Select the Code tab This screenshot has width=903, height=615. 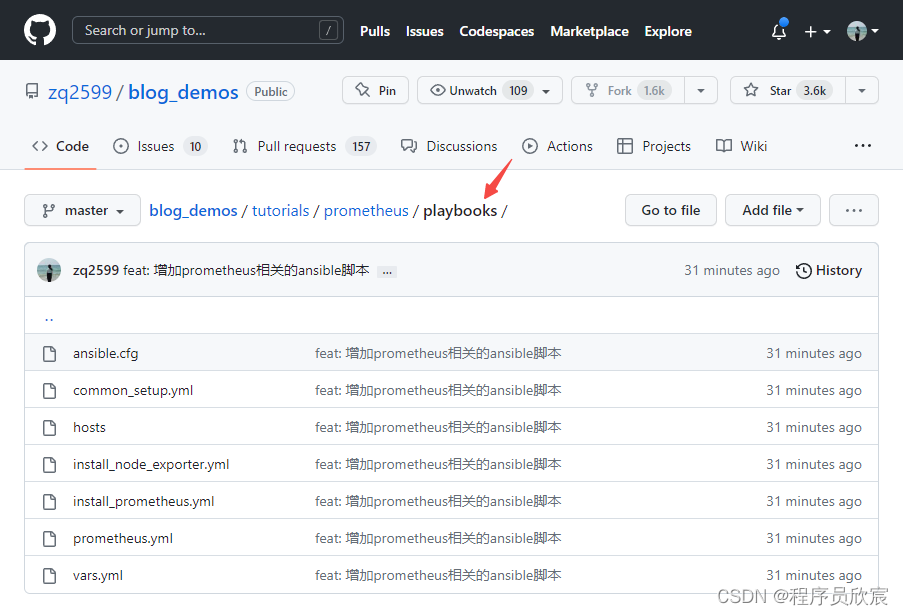point(60,146)
